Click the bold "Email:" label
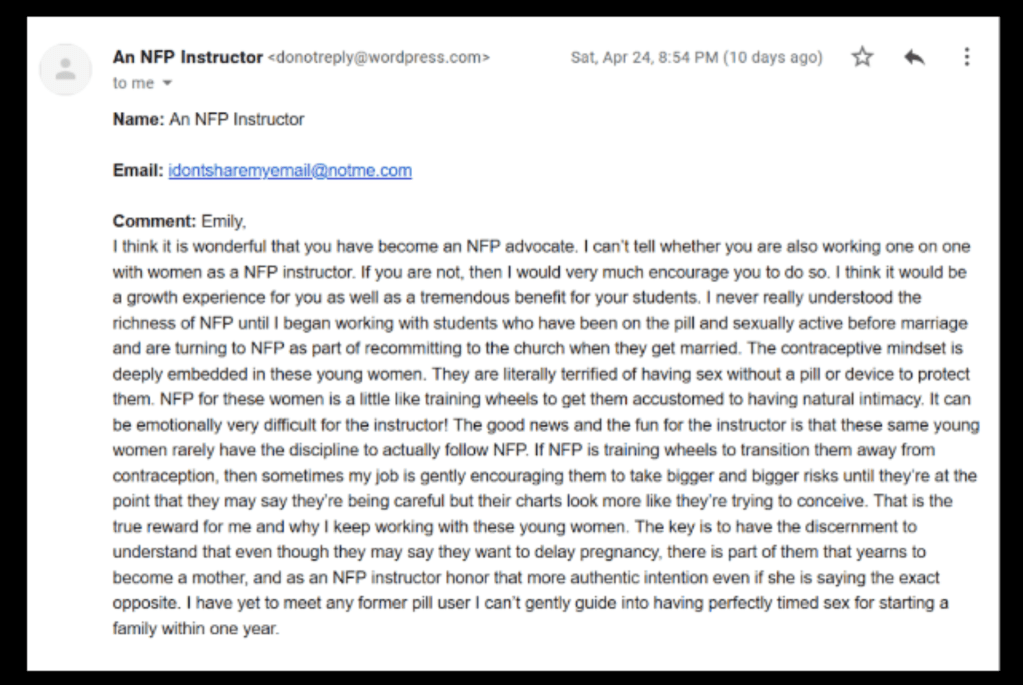The width and height of the screenshot is (1023, 685). (138, 171)
